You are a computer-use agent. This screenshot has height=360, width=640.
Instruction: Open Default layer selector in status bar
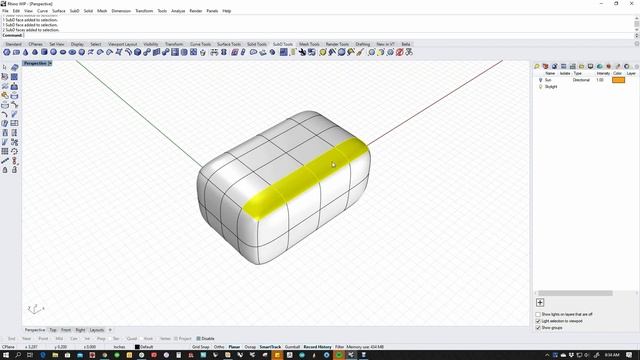click(x=147, y=347)
